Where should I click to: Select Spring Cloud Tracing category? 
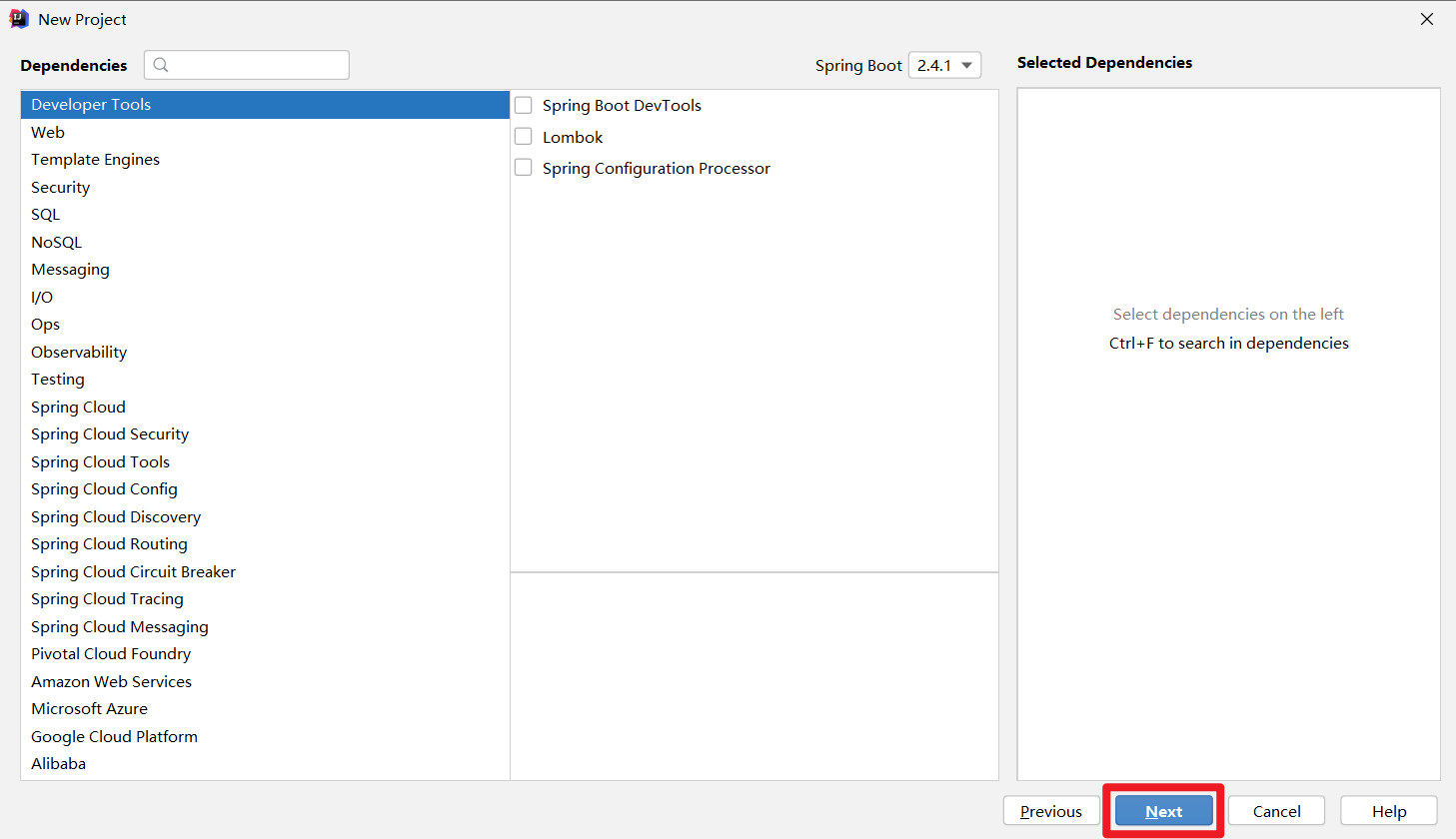pos(265,599)
